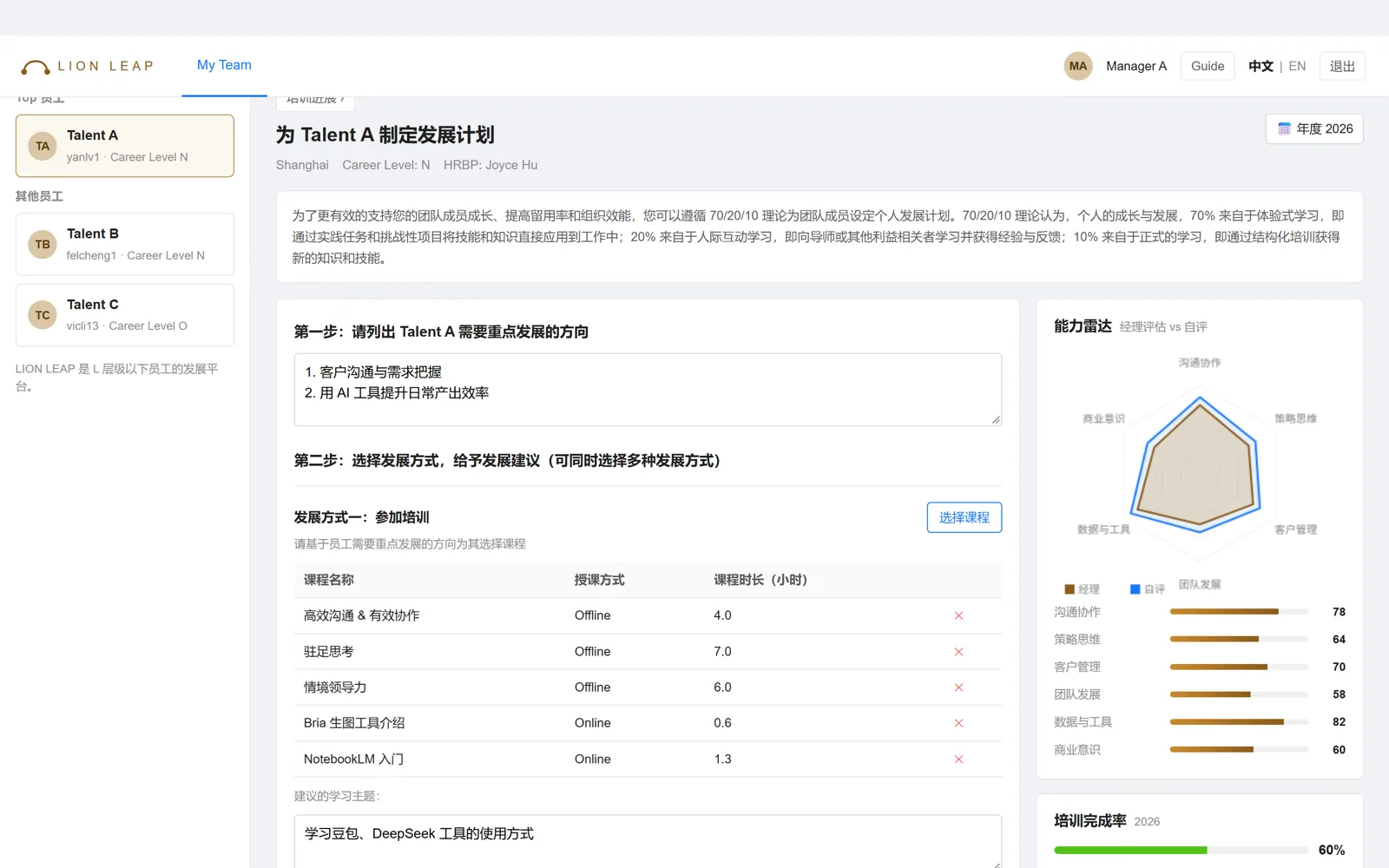Click the 客户管理 score bar
This screenshot has width=1389, height=868.
(x=1239, y=667)
